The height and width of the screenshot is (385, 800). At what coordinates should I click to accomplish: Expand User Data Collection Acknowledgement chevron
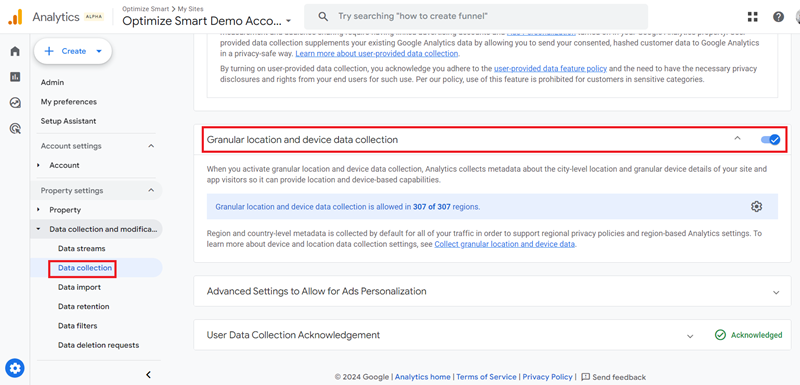coord(690,336)
